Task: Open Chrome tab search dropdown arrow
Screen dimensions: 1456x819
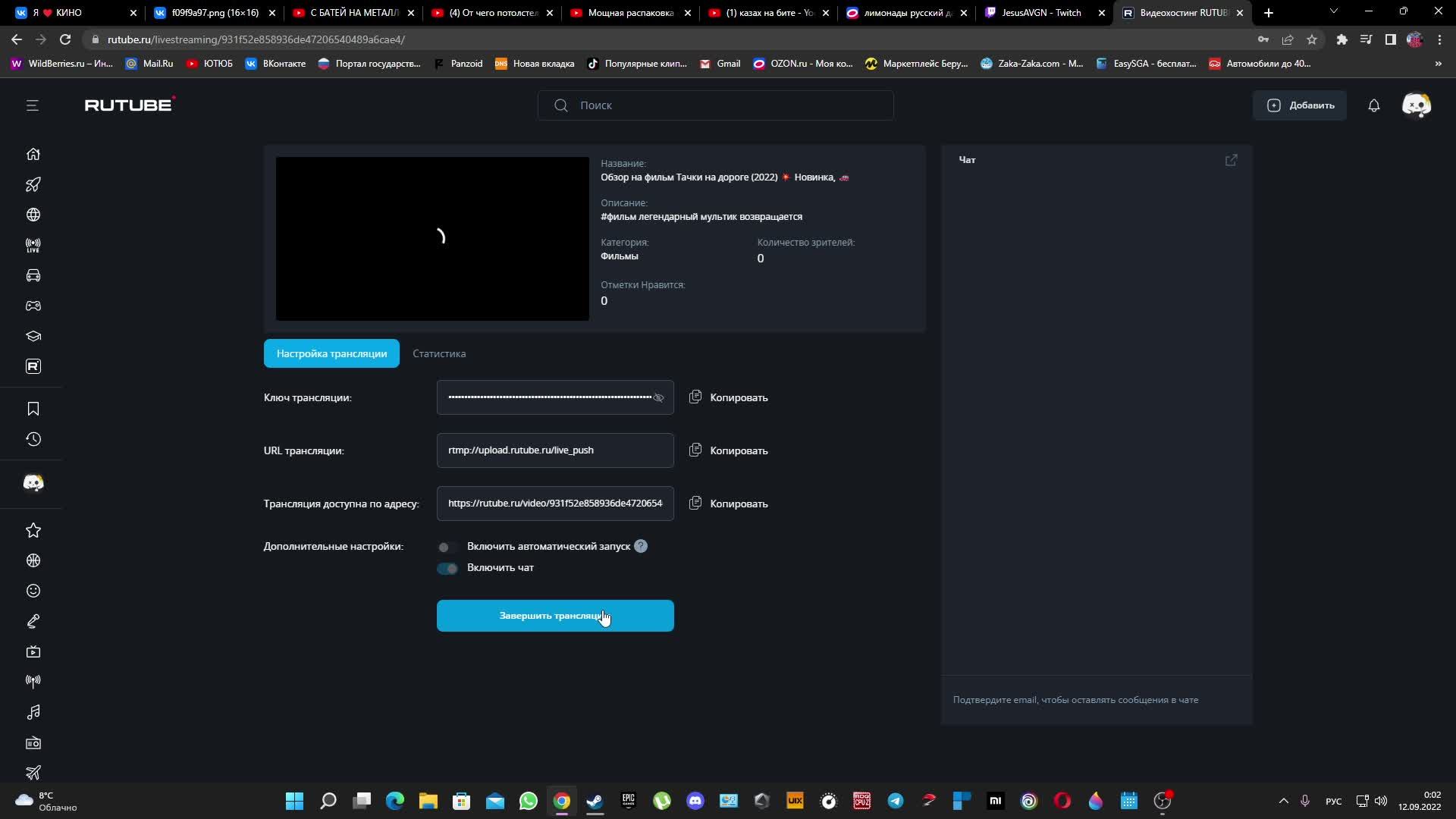Action: click(1333, 12)
